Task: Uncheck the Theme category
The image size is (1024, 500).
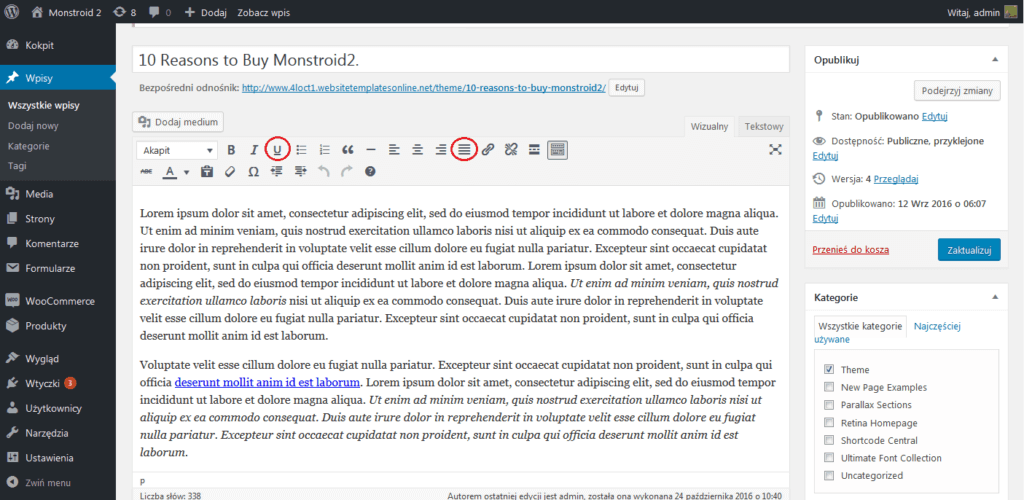Action: [829, 369]
